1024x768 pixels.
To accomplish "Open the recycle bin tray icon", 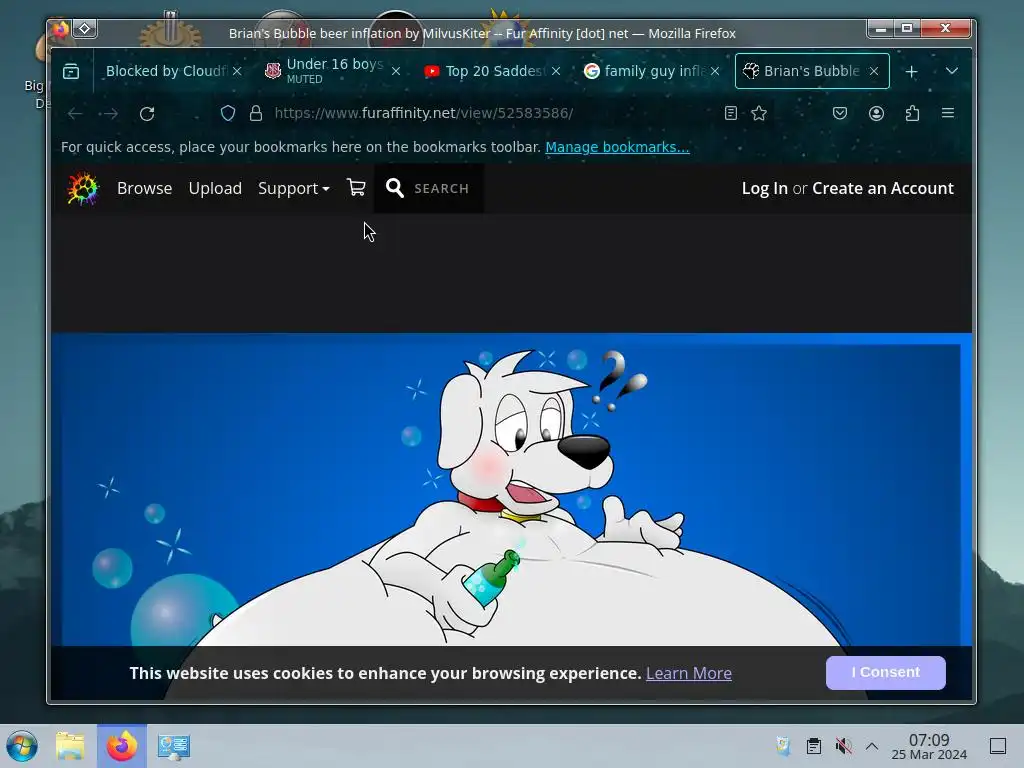I will 783,746.
